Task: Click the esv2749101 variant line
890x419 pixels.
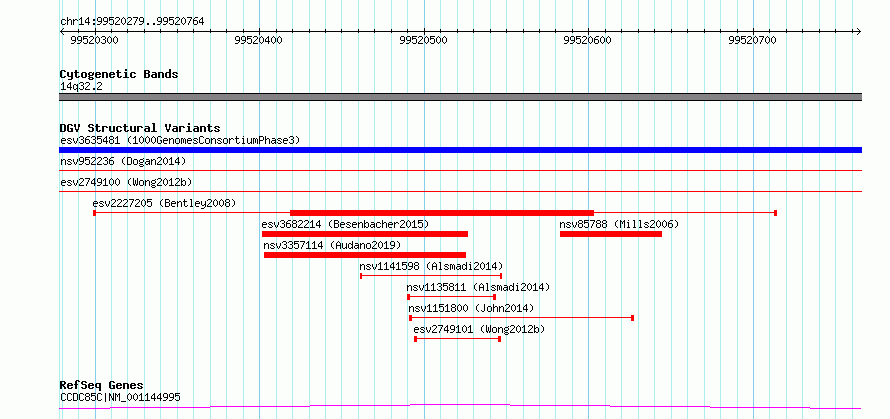Action: click(457, 339)
